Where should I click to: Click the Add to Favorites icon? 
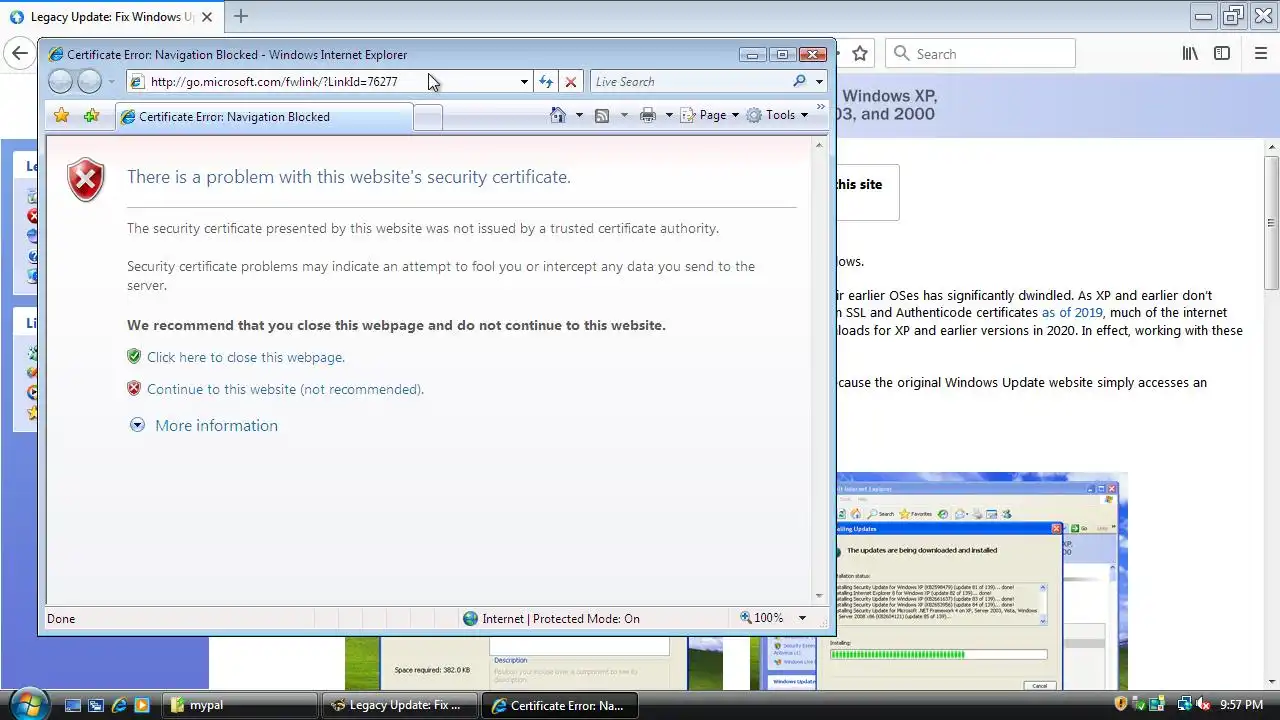point(91,116)
